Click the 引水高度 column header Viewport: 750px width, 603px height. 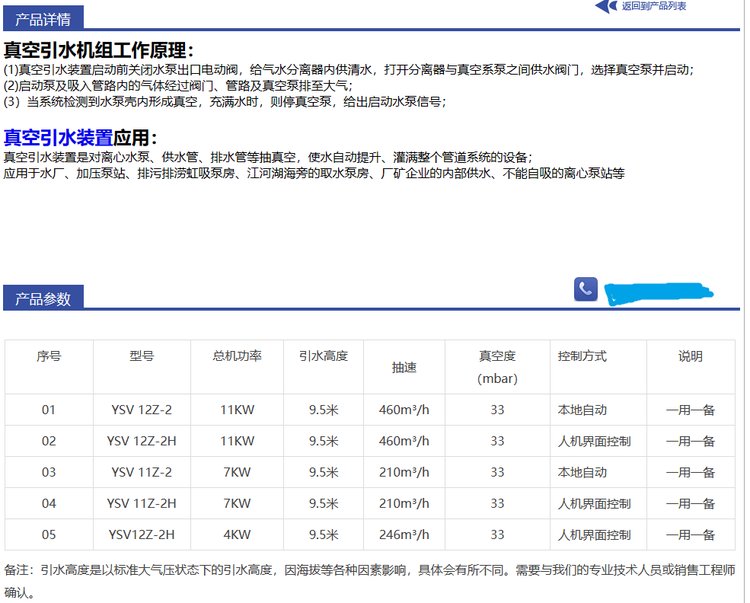(x=323, y=356)
